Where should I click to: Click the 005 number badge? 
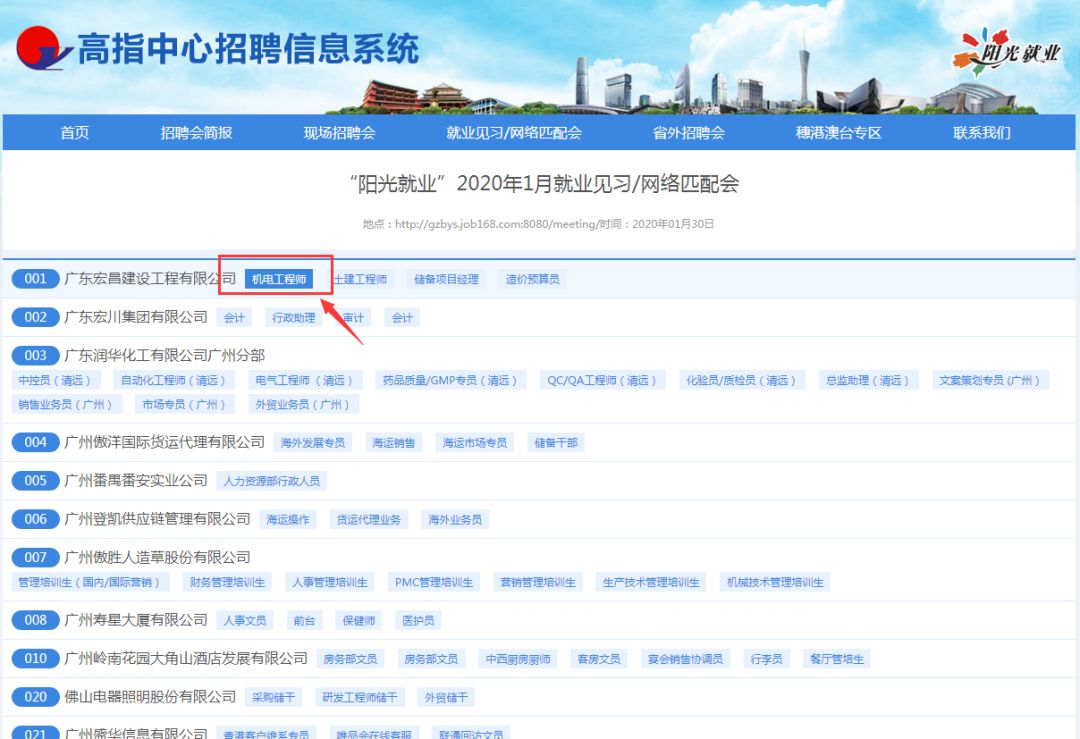pyautogui.click(x=35, y=481)
